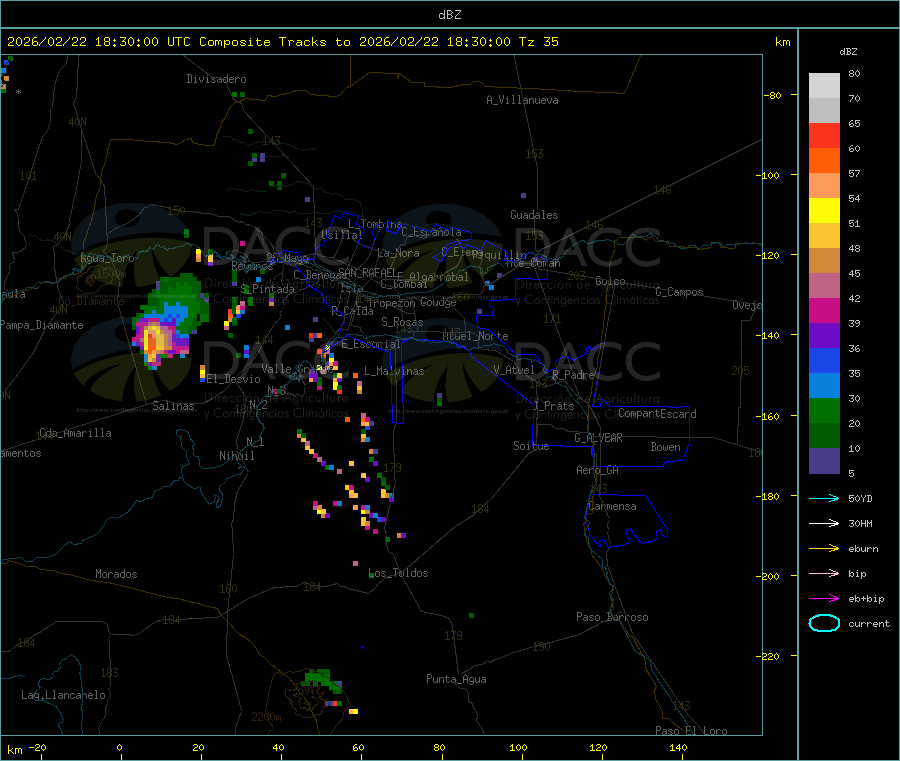
Task: Click the Bowen label
Action: pyautogui.click(x=666, y=447)
